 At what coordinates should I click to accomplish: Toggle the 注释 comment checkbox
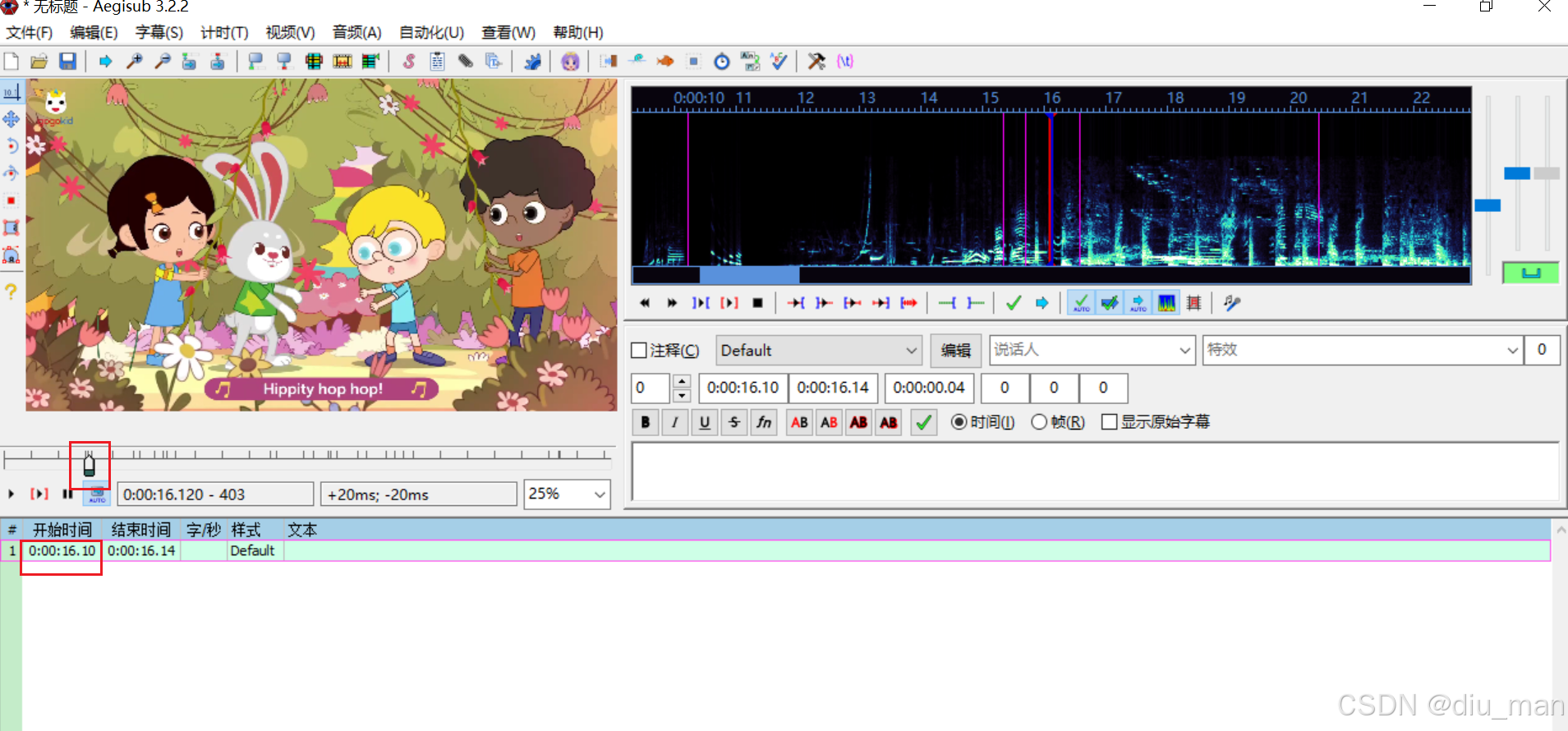coord(639,351)
